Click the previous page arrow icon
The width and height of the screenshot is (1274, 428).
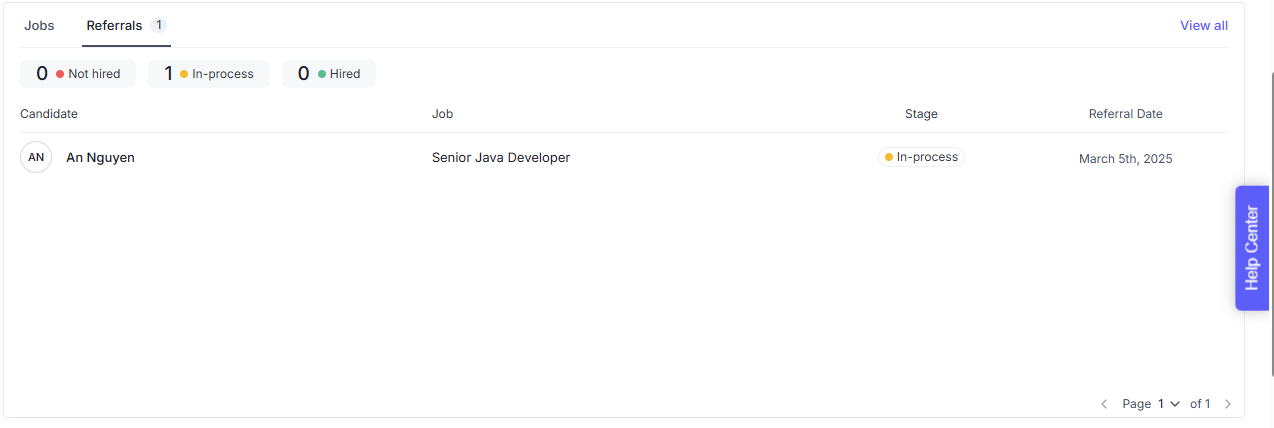pos(1104,404)
